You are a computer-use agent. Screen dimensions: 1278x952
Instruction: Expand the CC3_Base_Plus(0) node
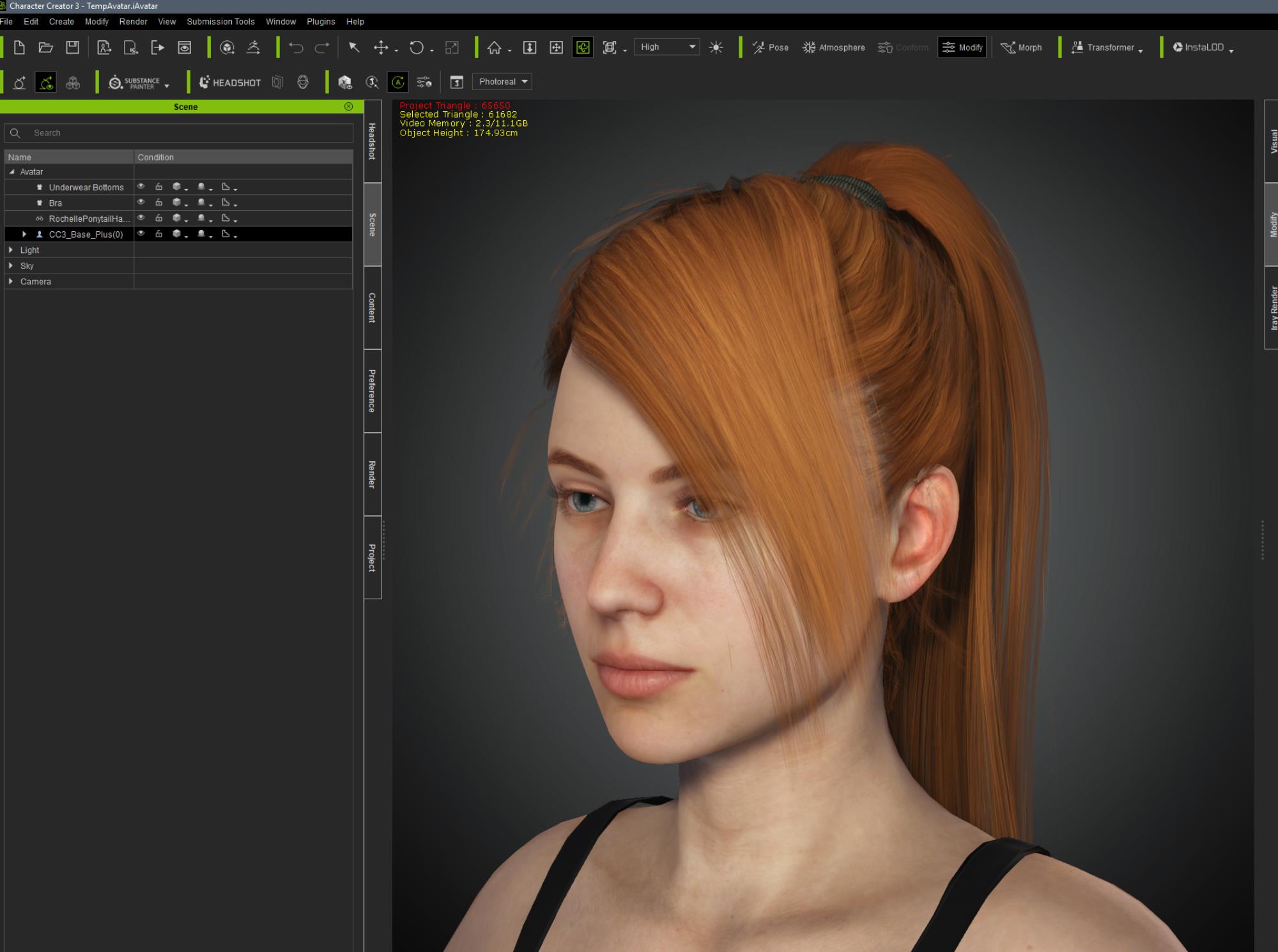pyautogui.click(x=24, y=234)
